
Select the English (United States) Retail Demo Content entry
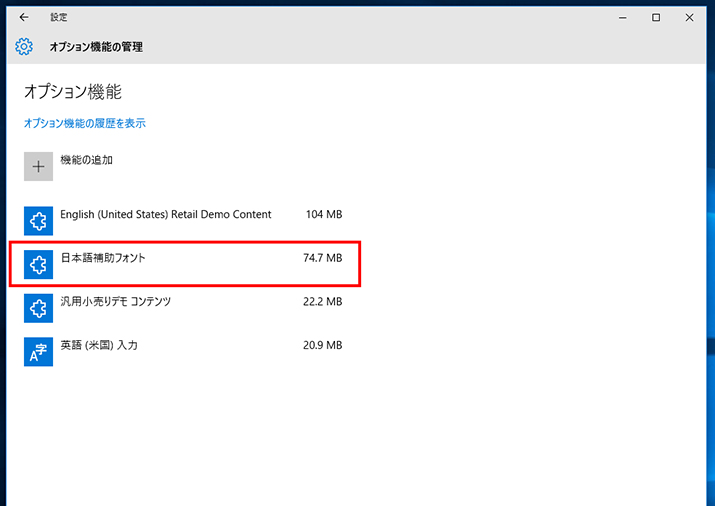[x=183, y=221]
